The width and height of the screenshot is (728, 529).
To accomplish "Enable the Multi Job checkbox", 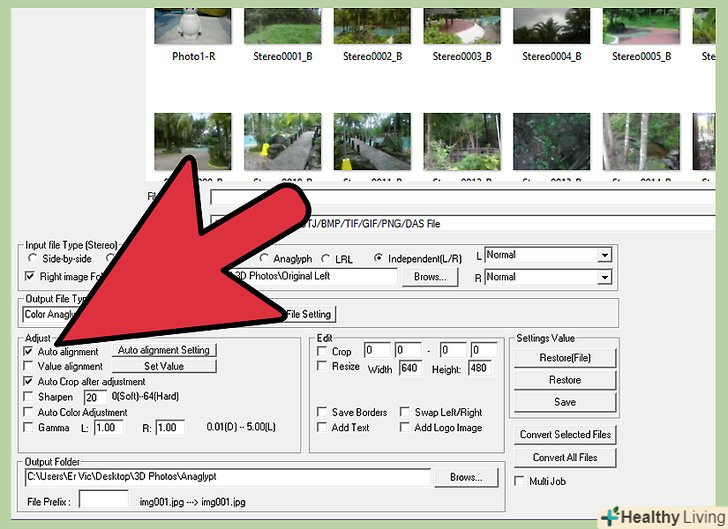I will 519,481.
